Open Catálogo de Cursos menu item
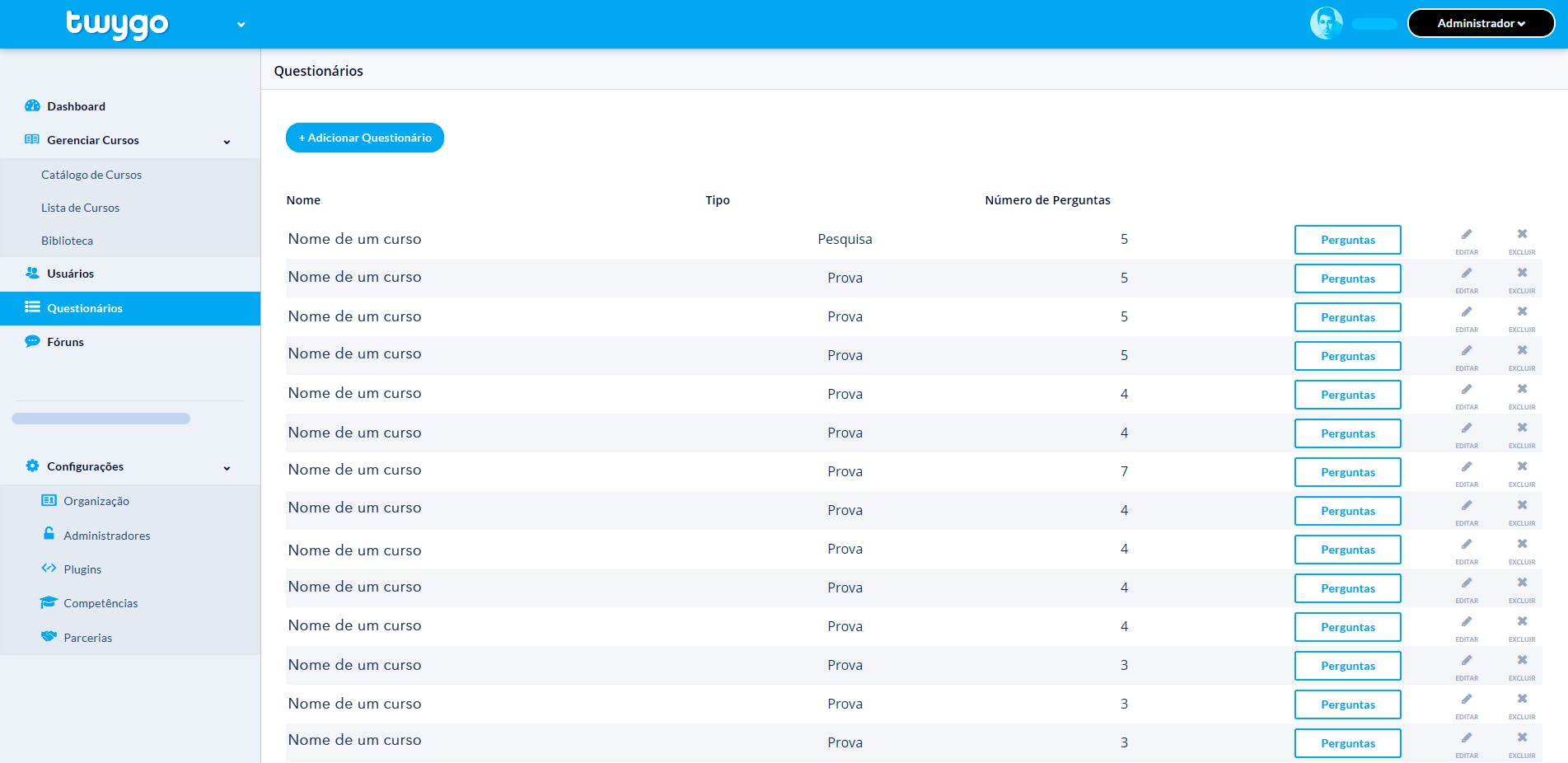The height and width of the screenshot is (763, 1568). tap(91, 175)
